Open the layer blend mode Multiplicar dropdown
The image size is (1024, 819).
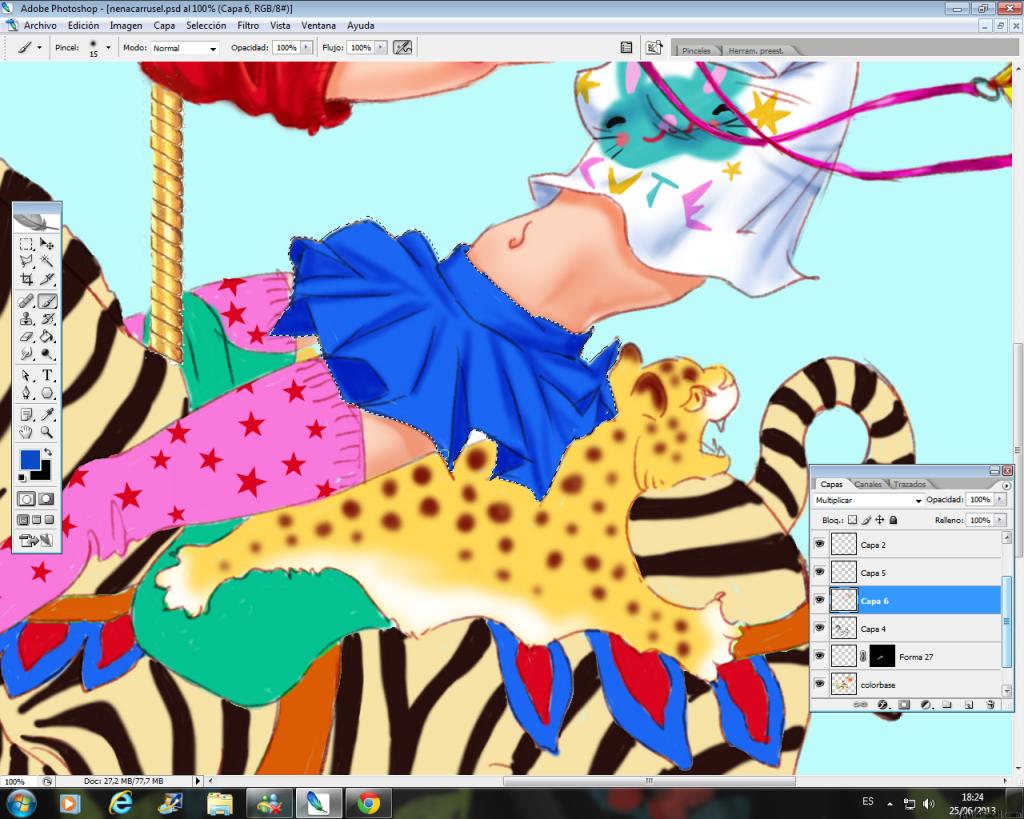(x=868, y=500)
